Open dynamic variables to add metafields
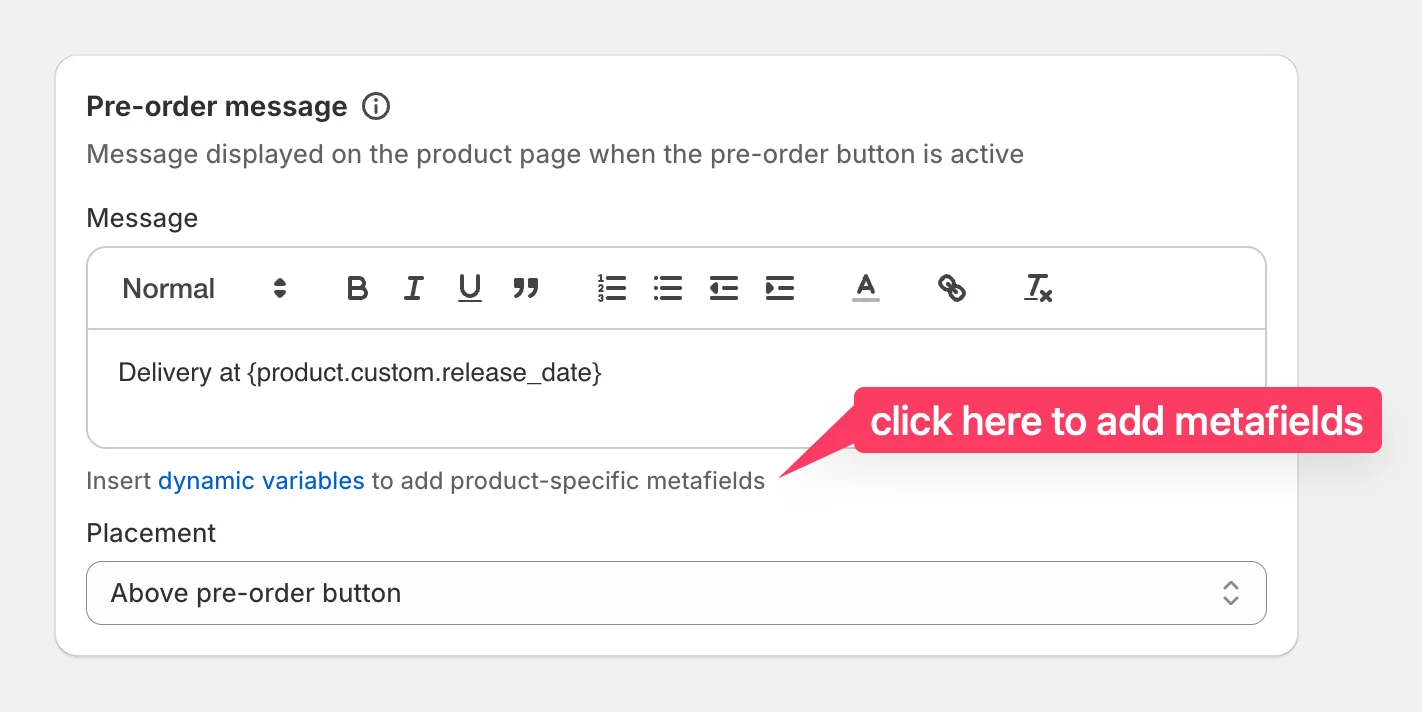Viewport: 1422px width, 712px height. (261, 481)
